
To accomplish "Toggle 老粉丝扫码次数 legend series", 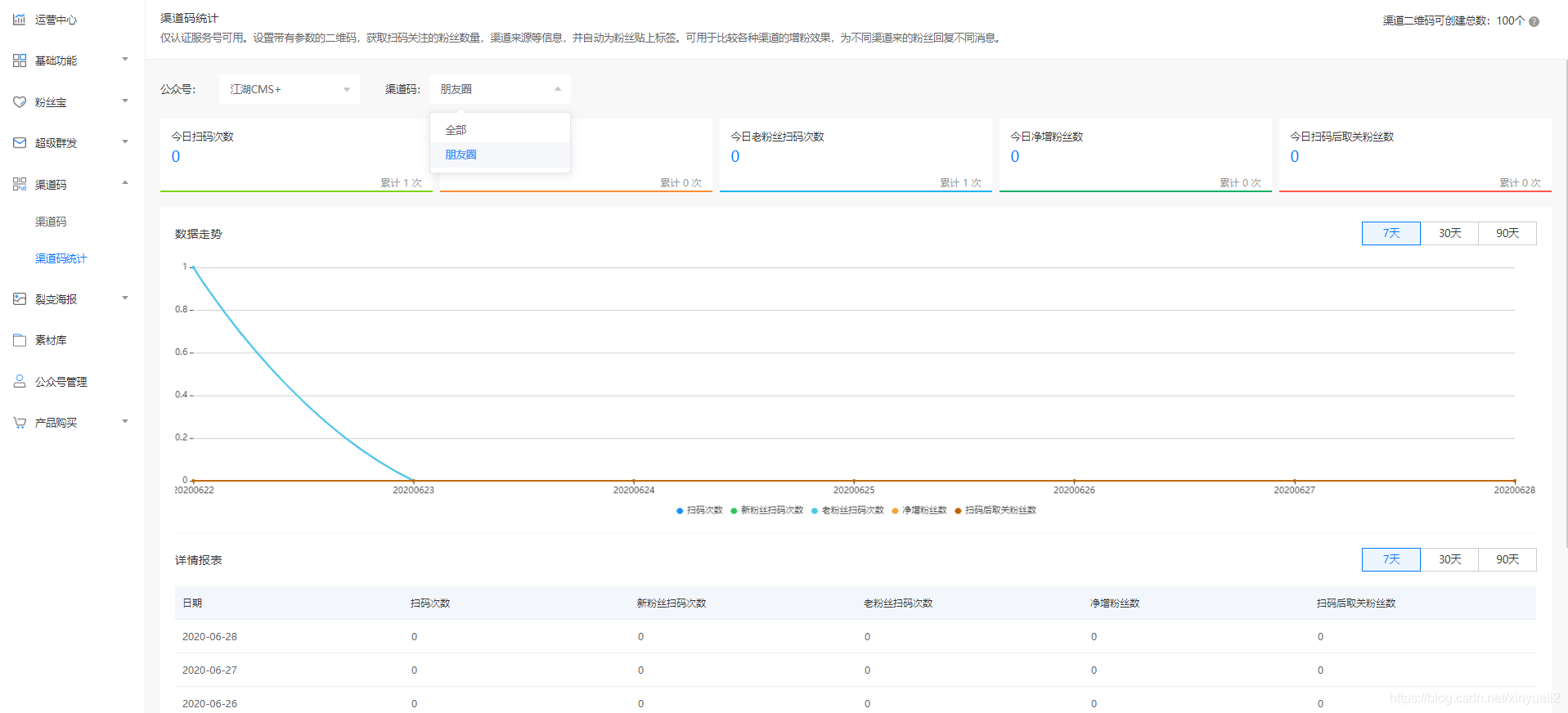I will click(848, 510).
